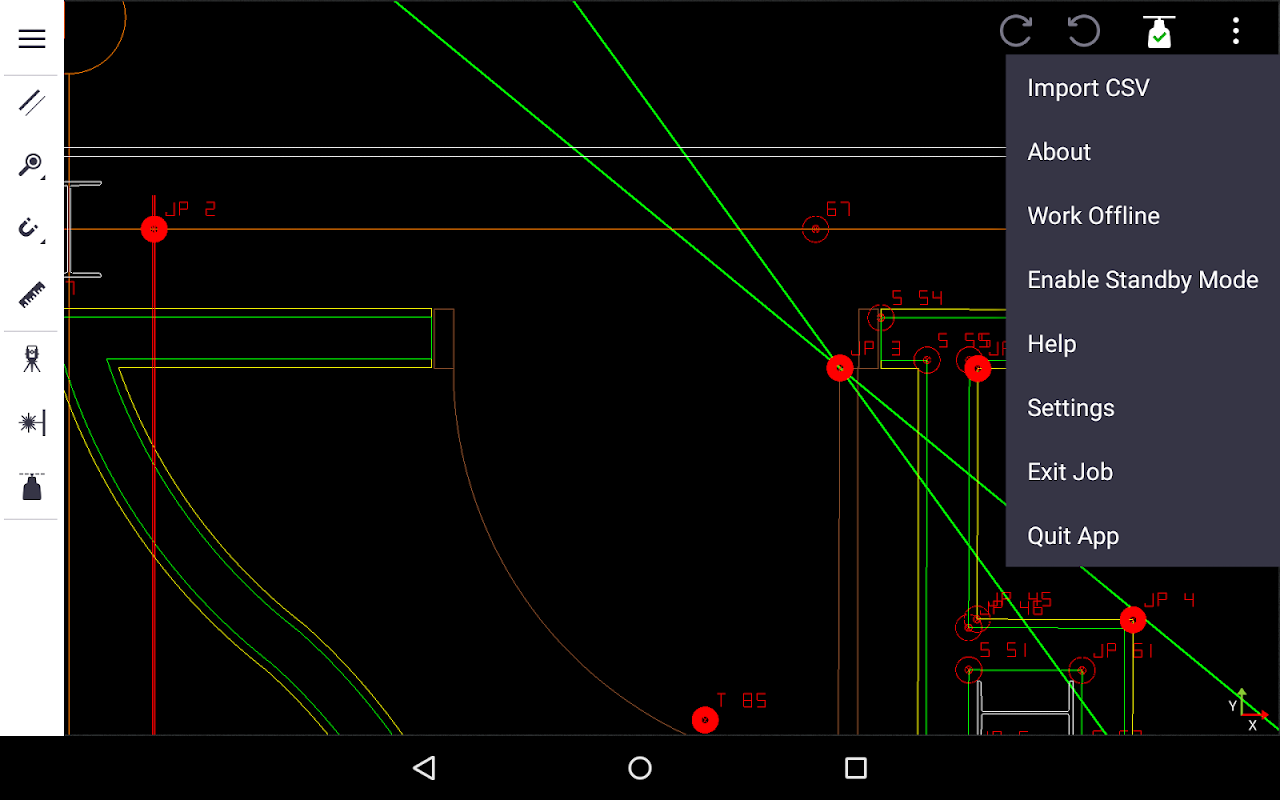Image resolution: width=1280 pixels, height=800 pixels.
Task: Click the redo arrow icon
Action: coord(1016,31)
